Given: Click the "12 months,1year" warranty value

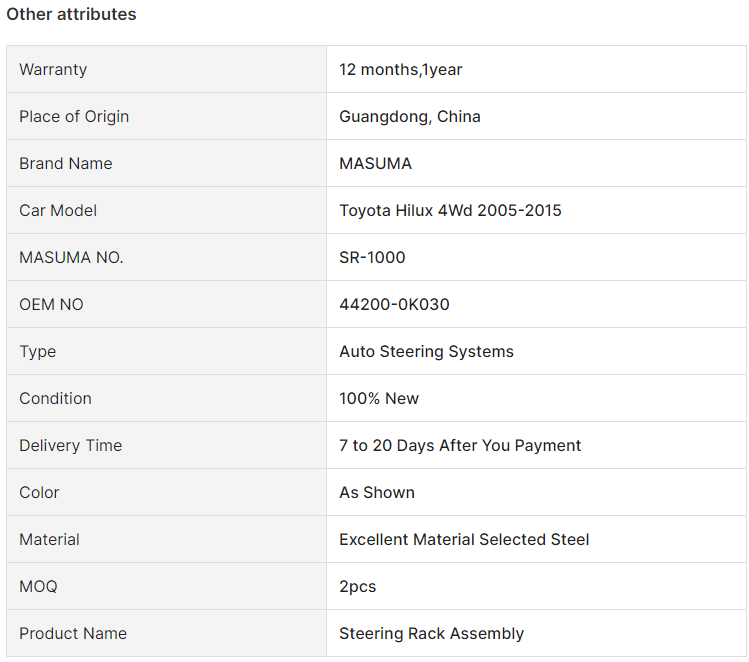Looking at the screenshot, I should click(x=400, y=69).
